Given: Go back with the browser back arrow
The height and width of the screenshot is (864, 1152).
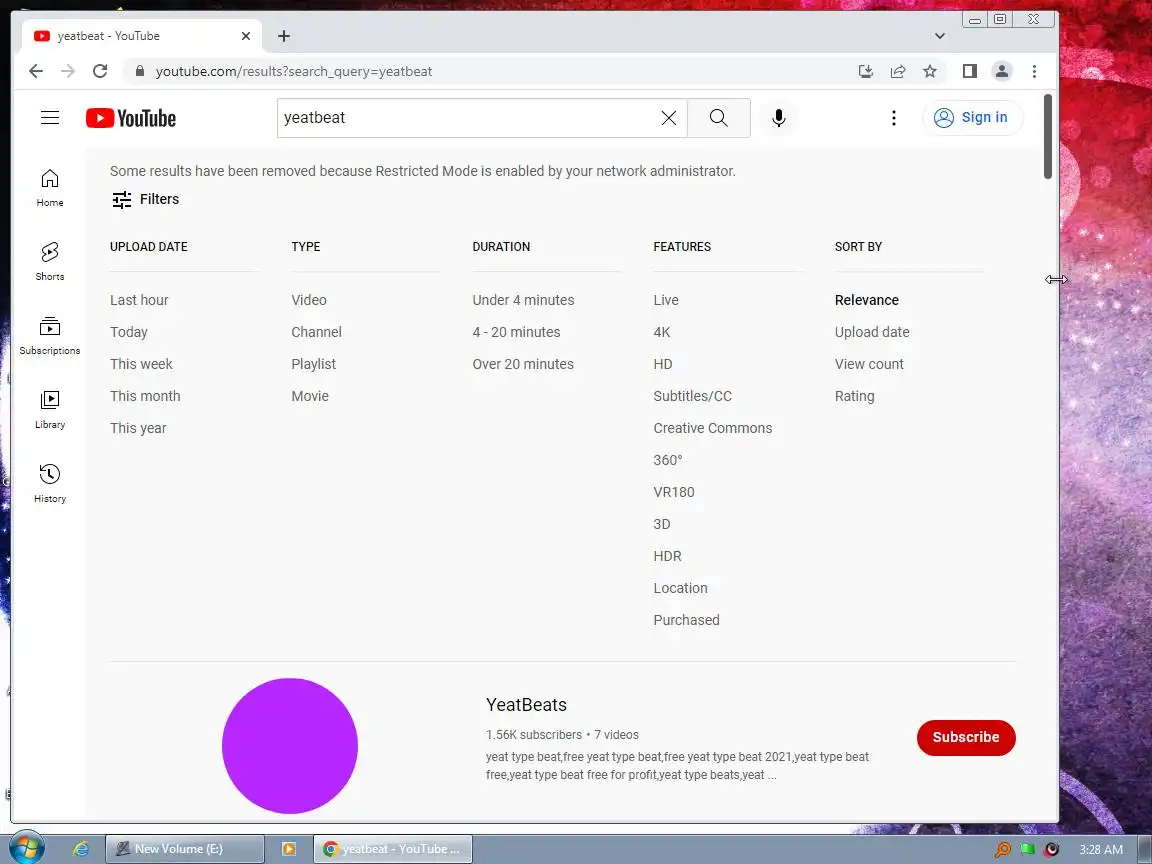Looking at the screenshot, I should (35, 71).
